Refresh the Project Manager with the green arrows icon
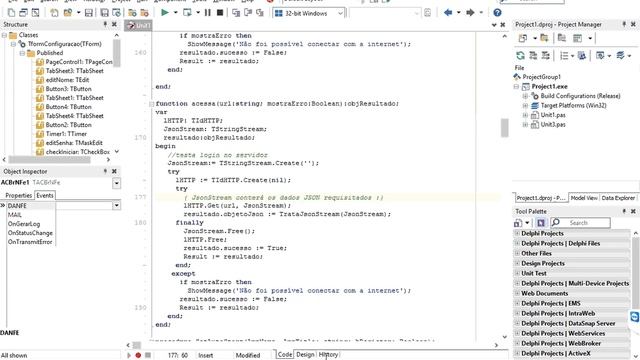 point(520,56)
